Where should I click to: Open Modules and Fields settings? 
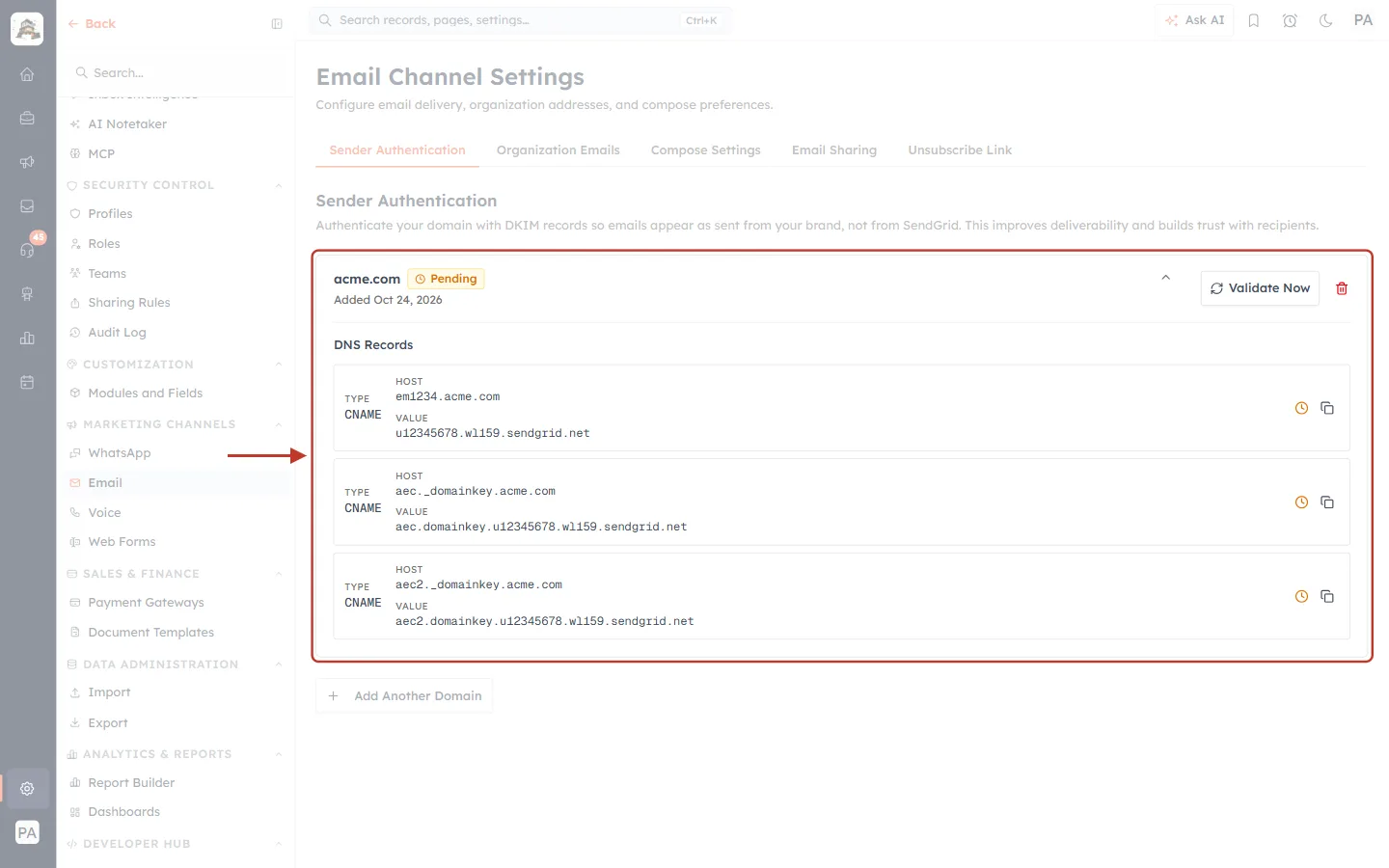click(x=146, y=393)
